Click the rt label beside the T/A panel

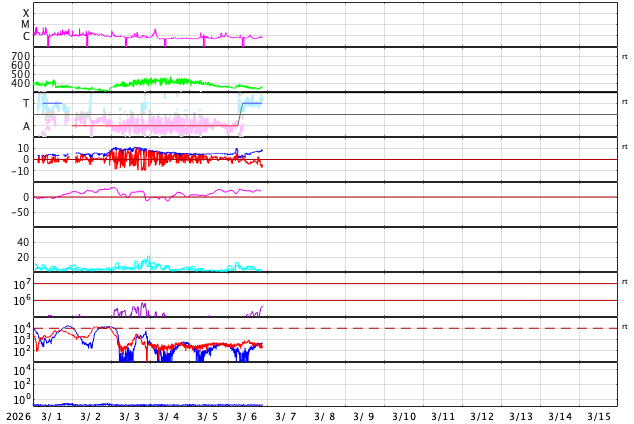point(625,102)
